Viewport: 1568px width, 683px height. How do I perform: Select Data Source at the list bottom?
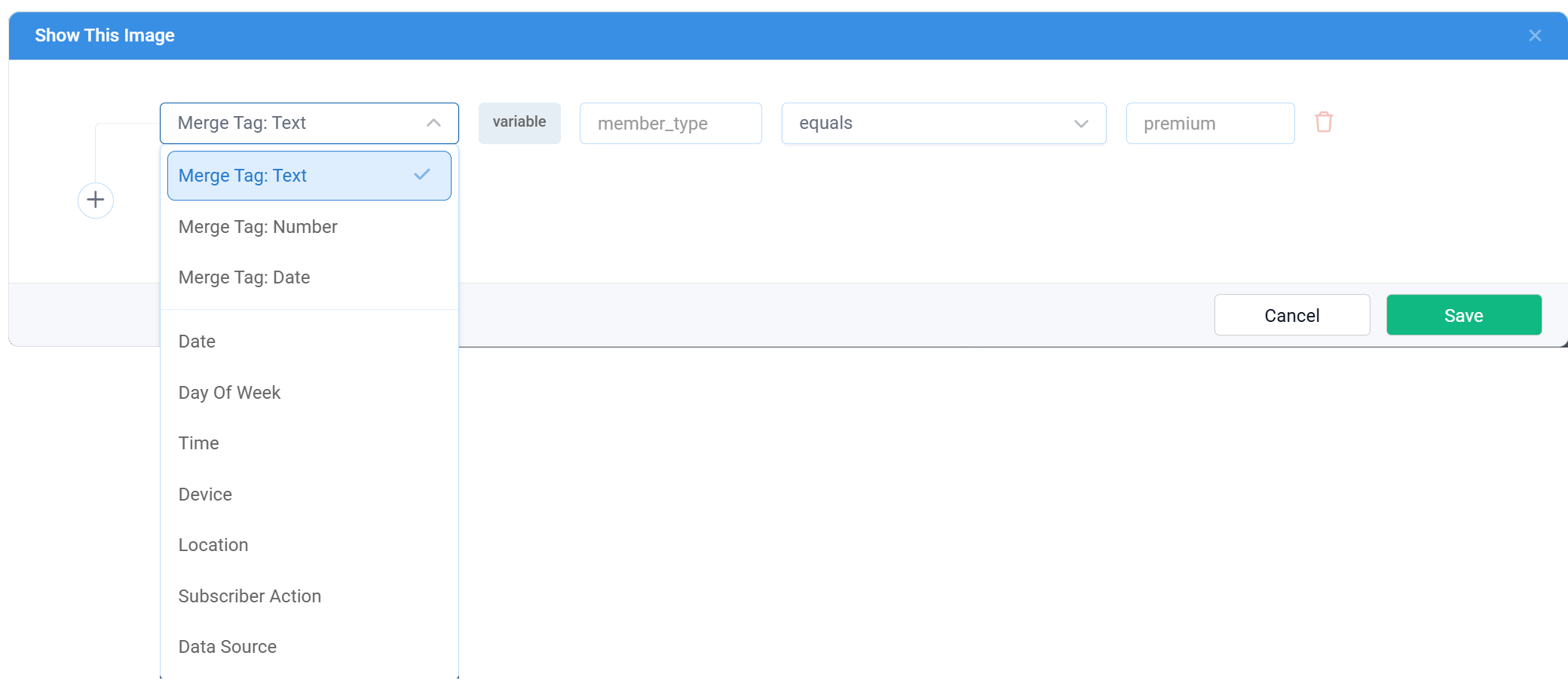(227, 646)
